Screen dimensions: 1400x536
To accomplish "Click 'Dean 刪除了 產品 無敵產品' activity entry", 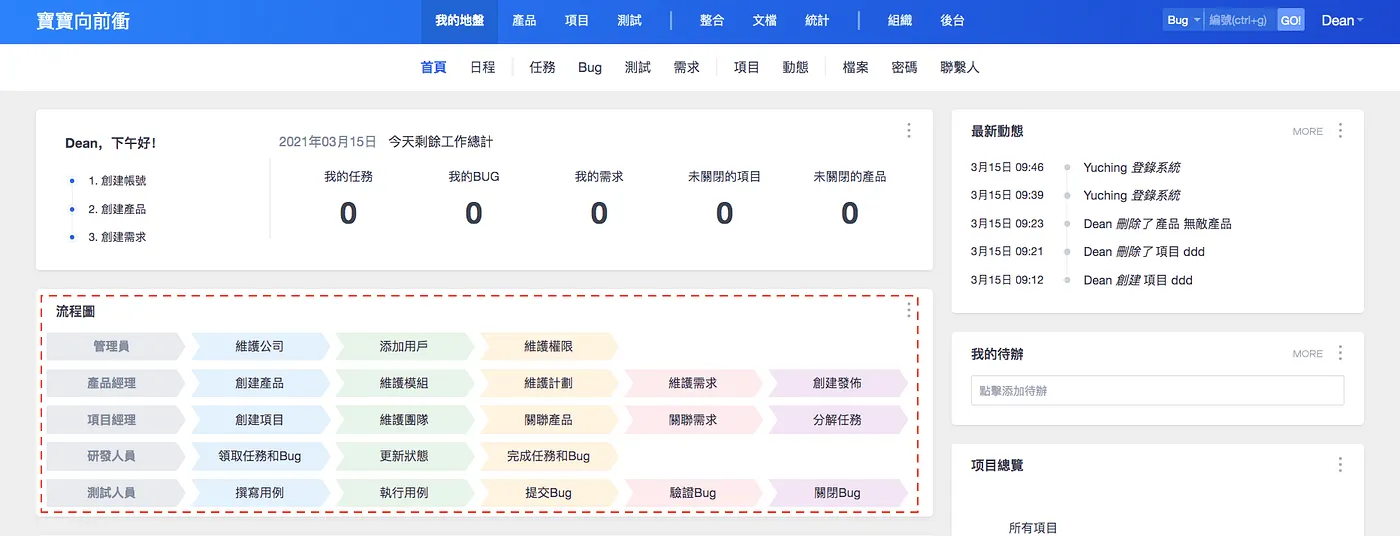I will point(1157,224).
